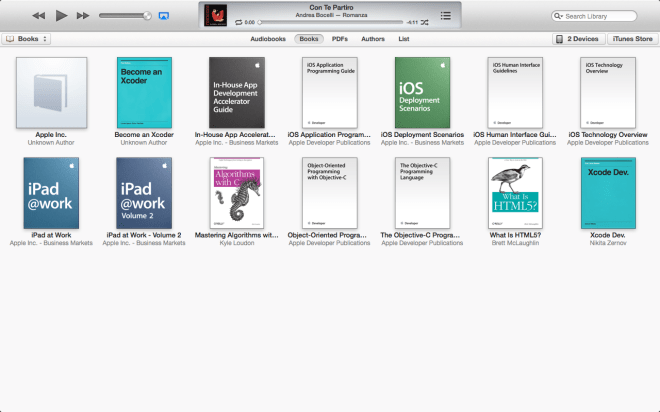Switch to the List view tab
The image size is (660, 412).
tap(403, 39)
